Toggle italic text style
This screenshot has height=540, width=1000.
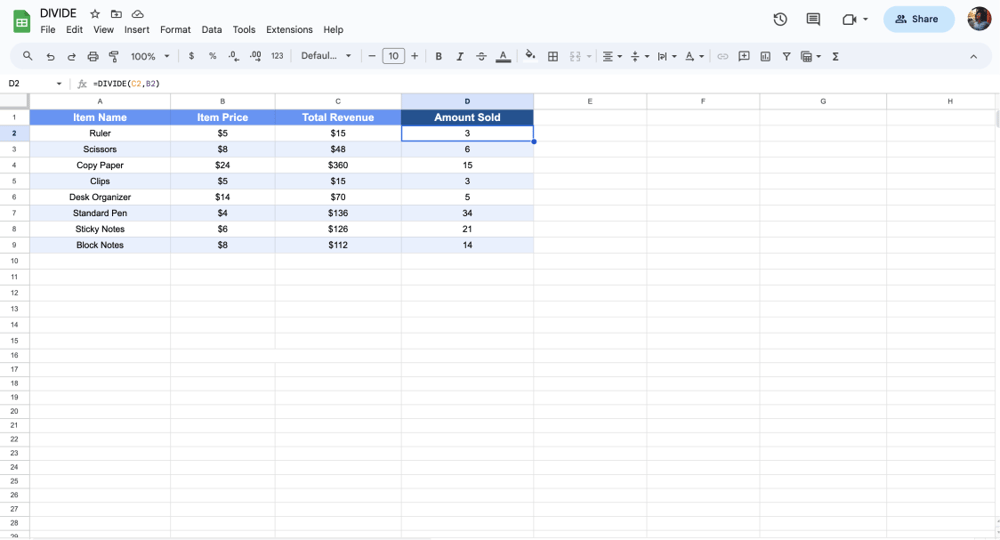tap(460, 57)
